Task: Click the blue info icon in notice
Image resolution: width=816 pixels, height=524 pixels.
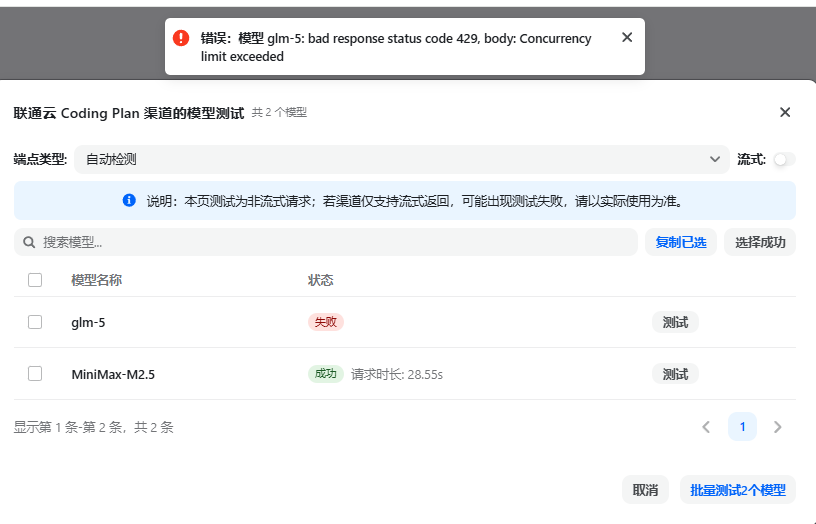Action: click(x=129, y=200)
